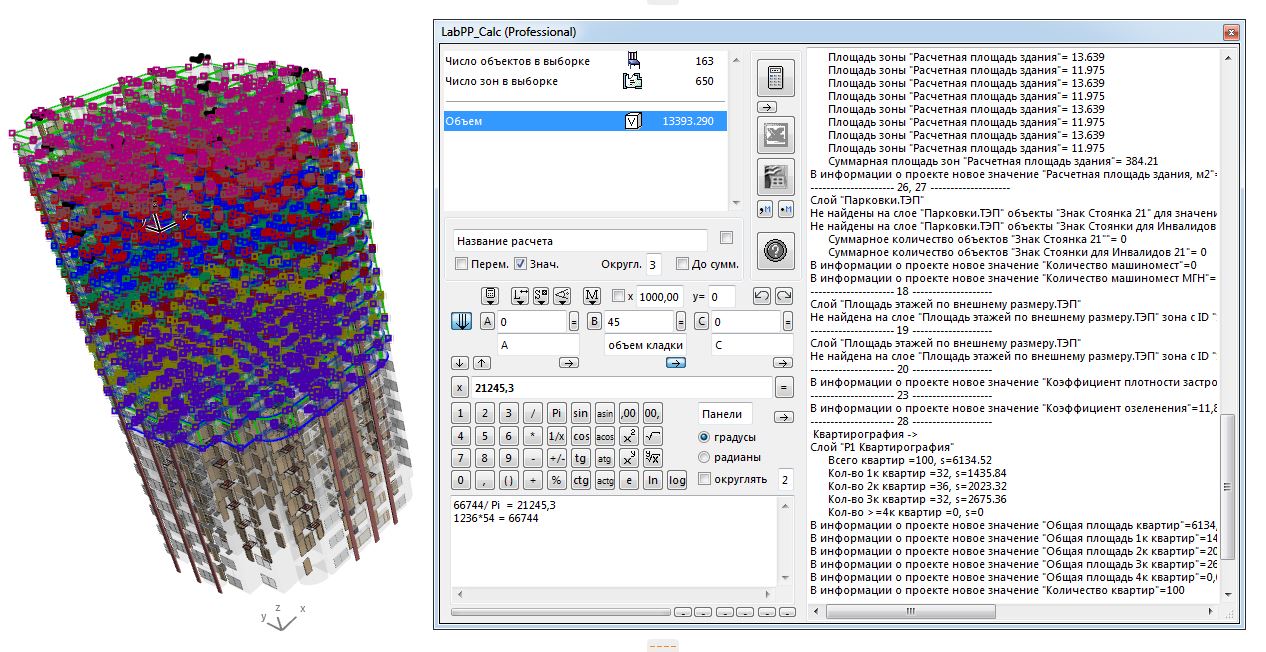
Task: Click the 'Число зон в выборке' row
Action: tap(585, 81)
